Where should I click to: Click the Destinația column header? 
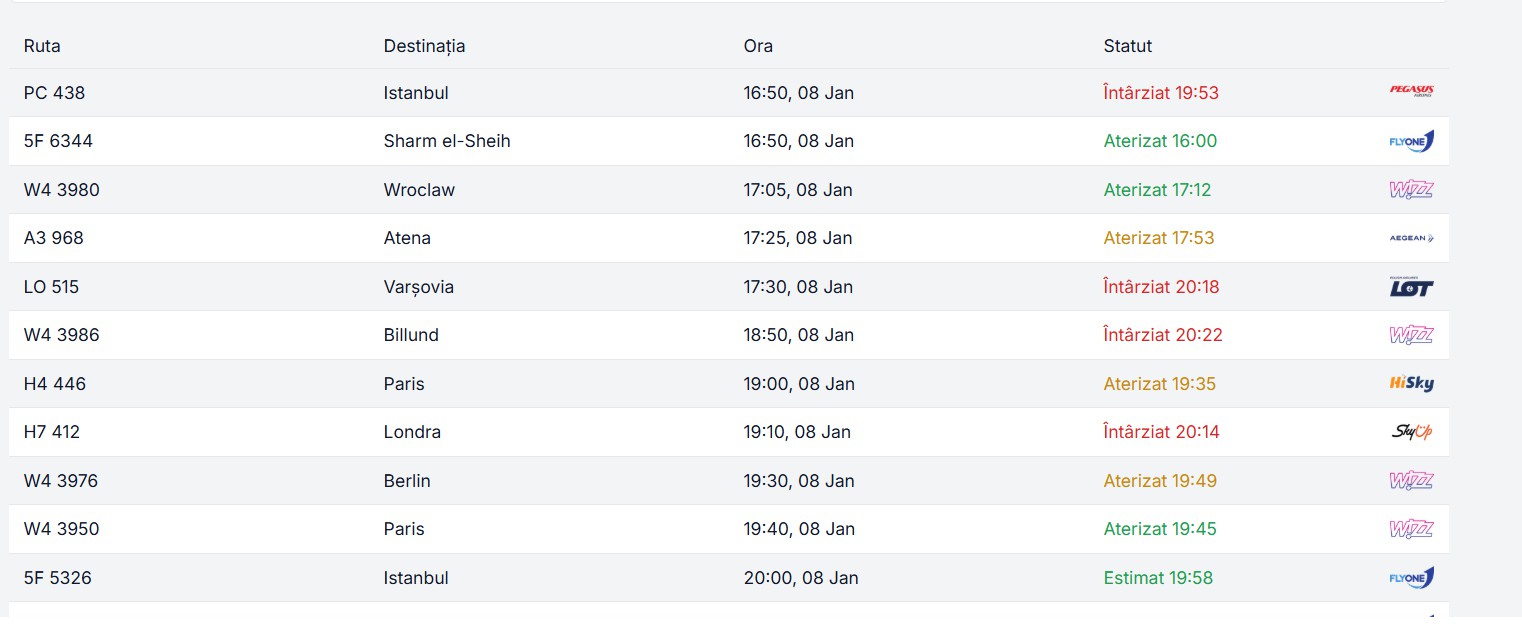coord(424,46)
